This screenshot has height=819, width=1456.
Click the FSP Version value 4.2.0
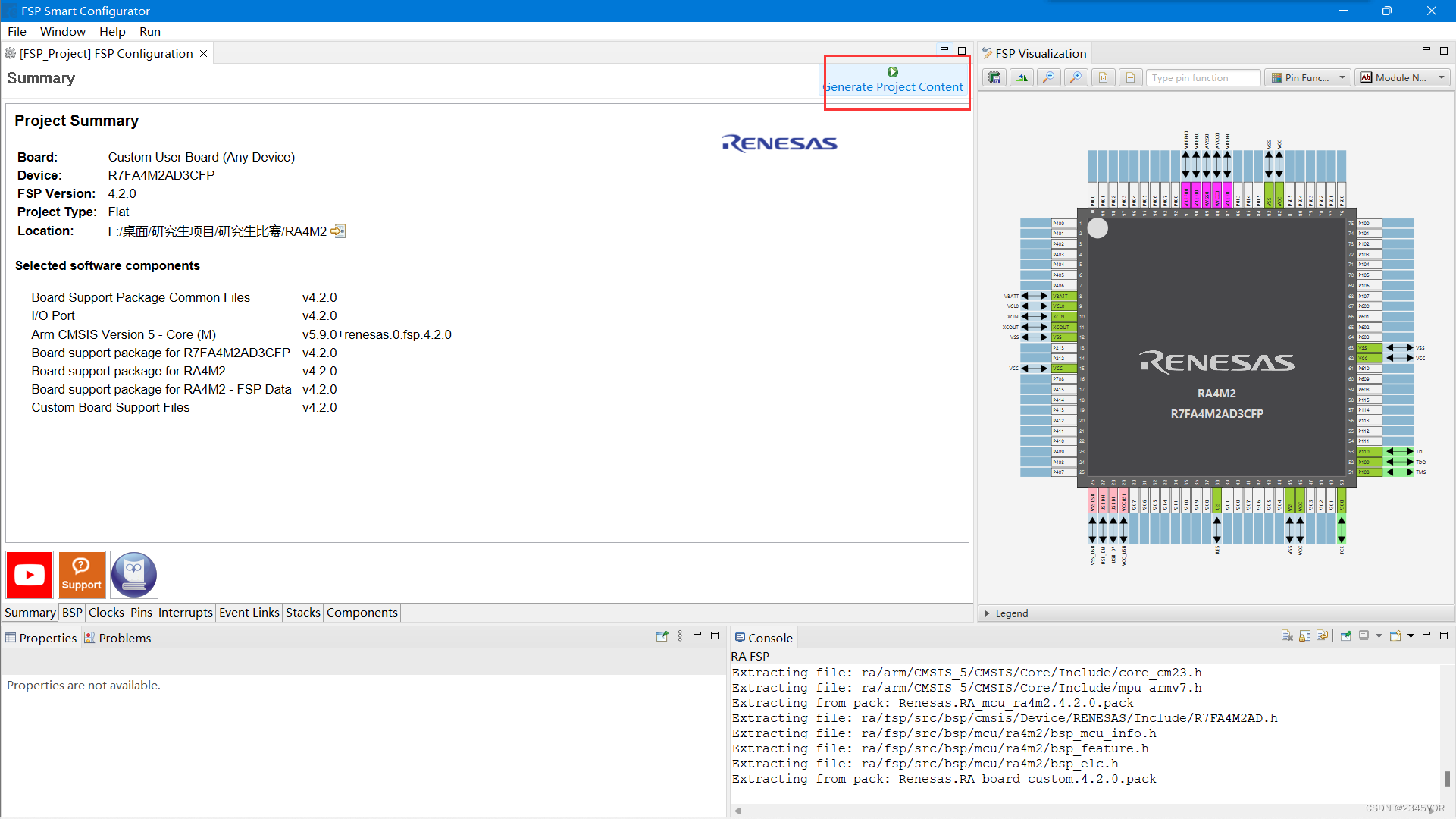[x=122, y=193]
